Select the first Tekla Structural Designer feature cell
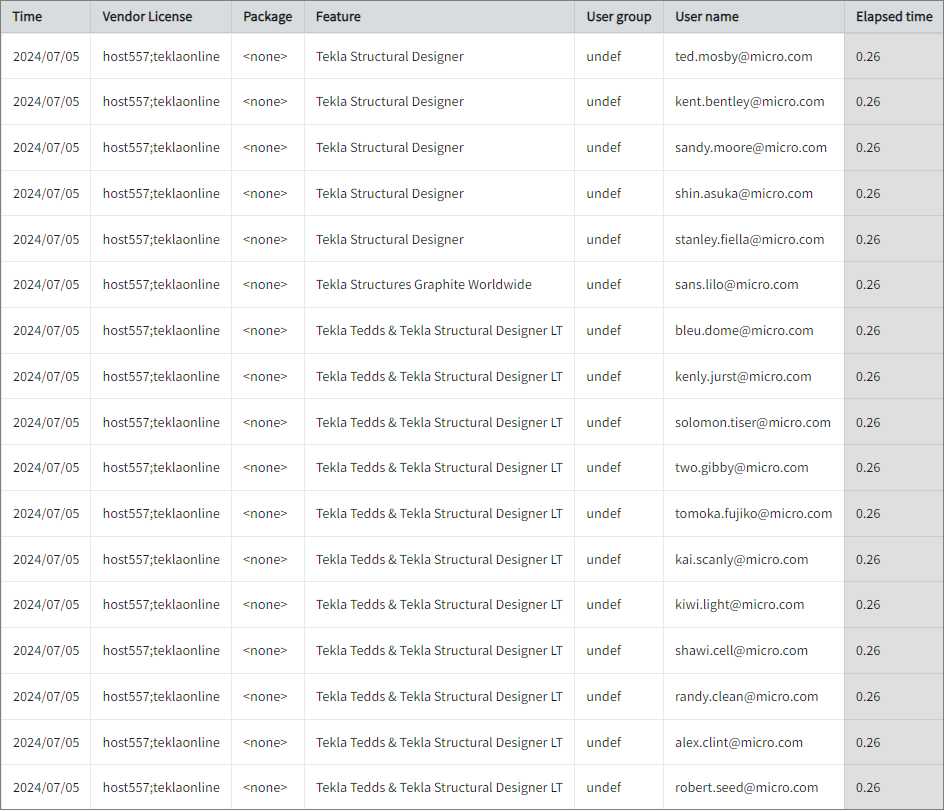The image size is (944, 810). click(389, 56)
